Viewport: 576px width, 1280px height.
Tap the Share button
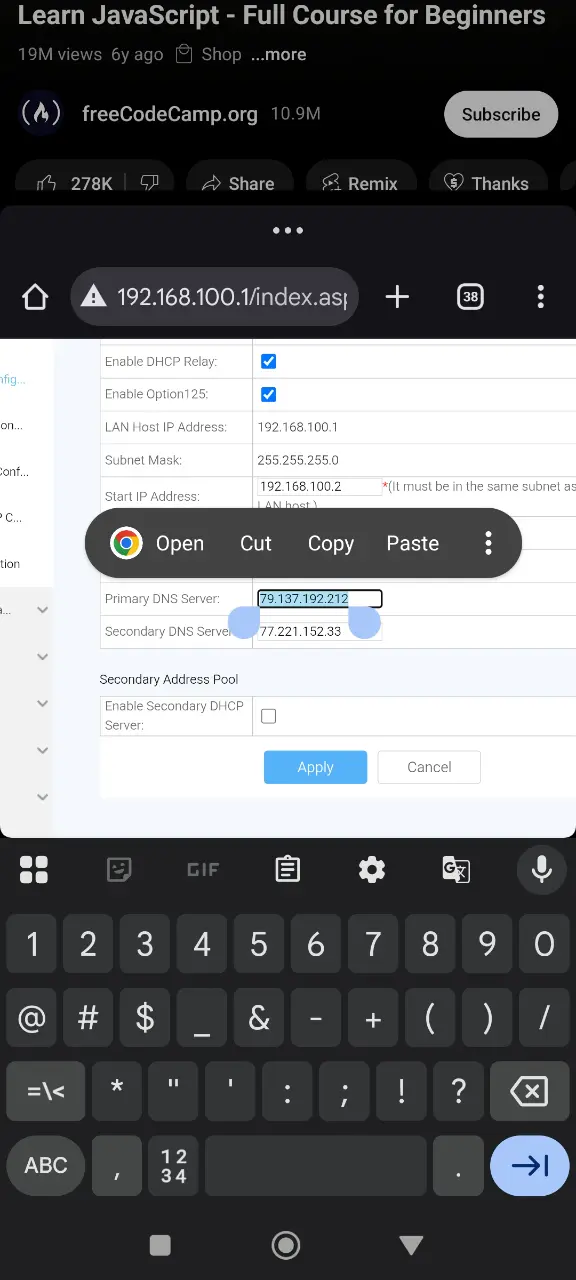[x=238, y=183]
